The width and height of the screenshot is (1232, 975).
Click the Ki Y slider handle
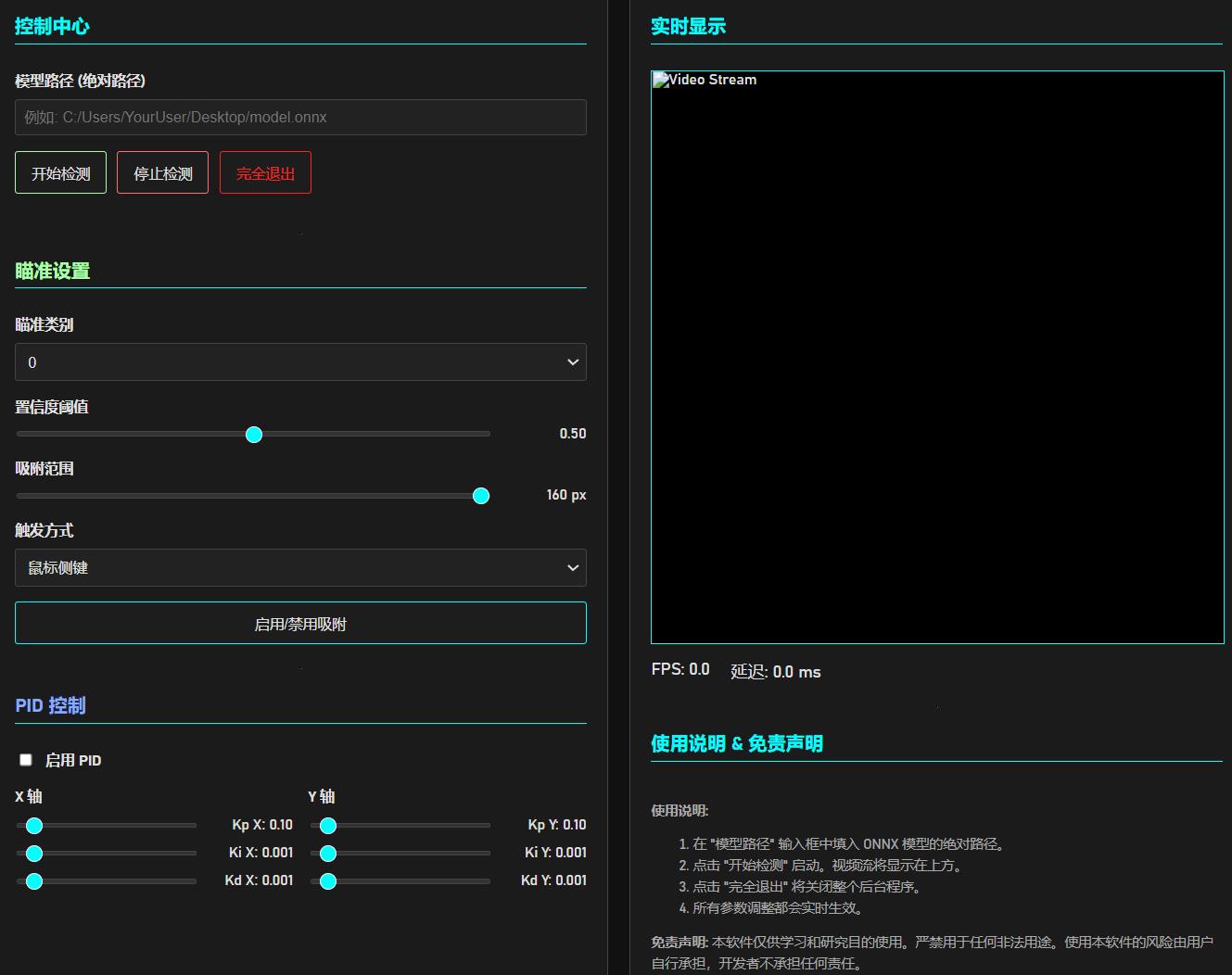pos(328,854)
